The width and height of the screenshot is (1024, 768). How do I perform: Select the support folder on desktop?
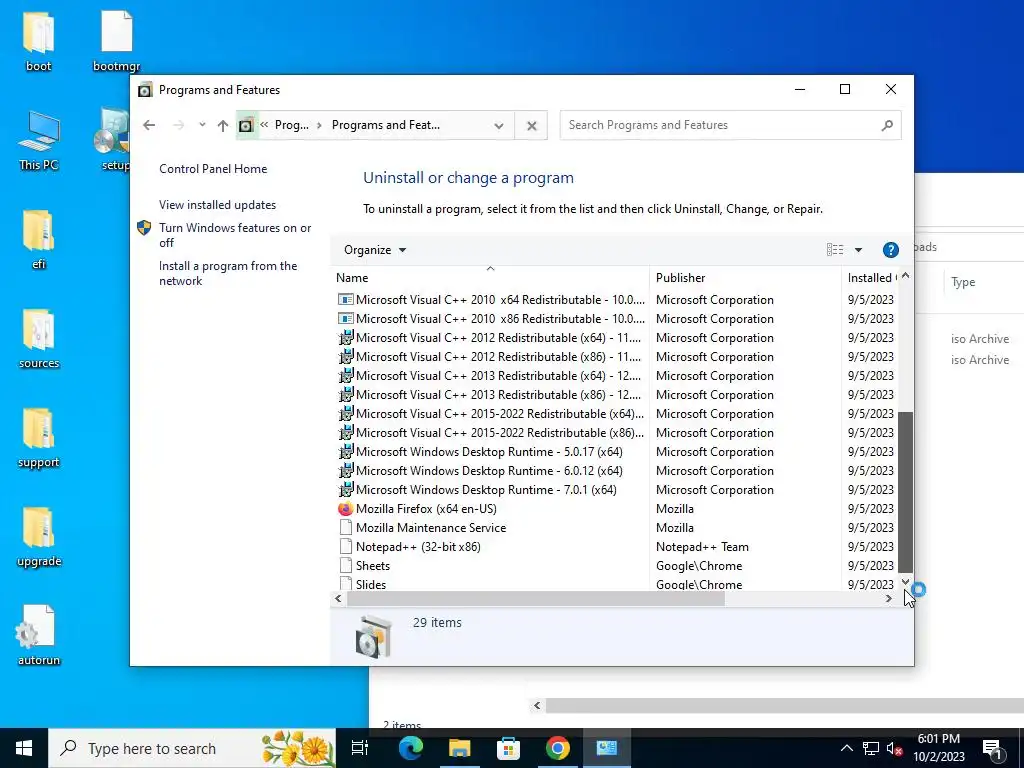pyautogui.click(x=39, y=438)
